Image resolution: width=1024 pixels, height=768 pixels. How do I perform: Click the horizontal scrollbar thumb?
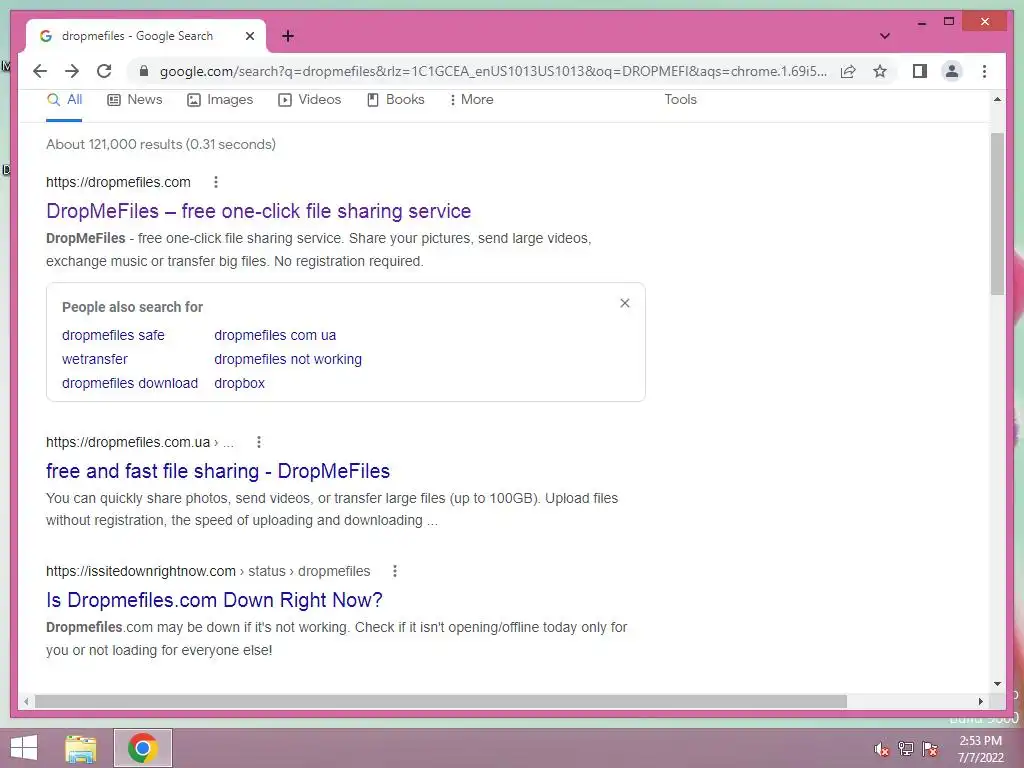coord(441,701)
